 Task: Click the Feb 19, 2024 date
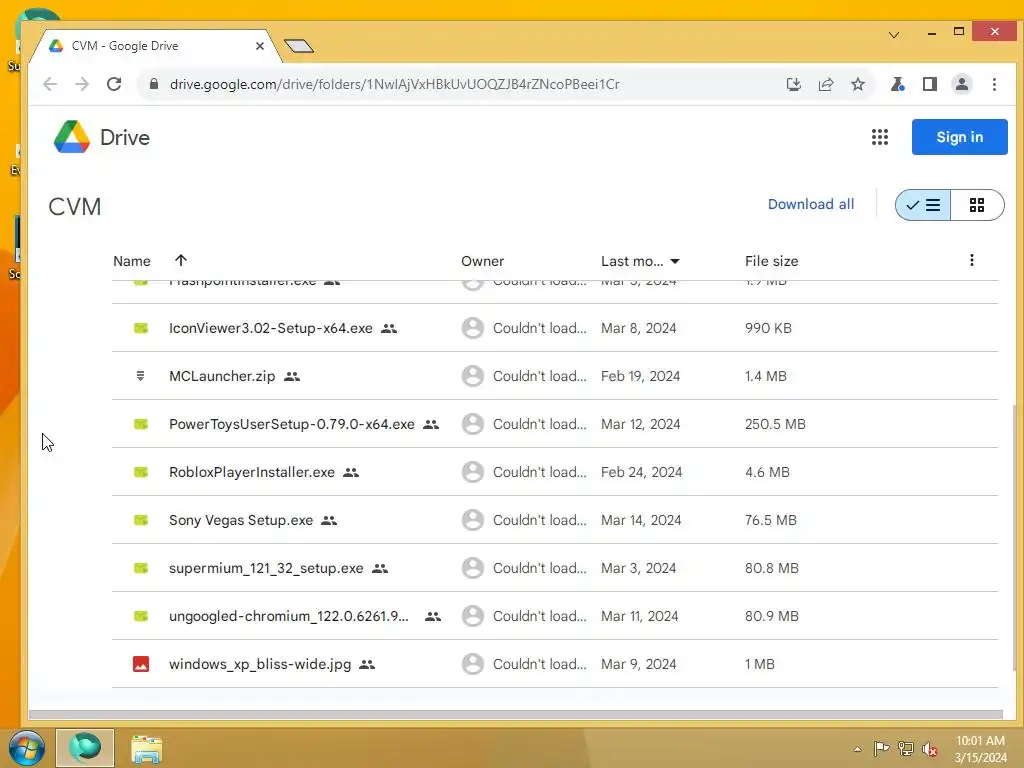(x=641, y=376)
